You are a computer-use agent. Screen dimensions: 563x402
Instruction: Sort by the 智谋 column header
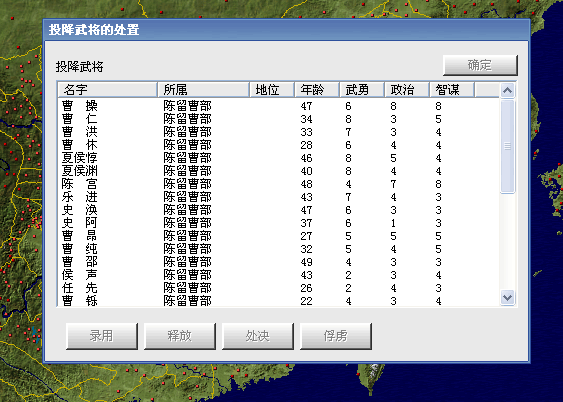click(x=452, y=90)
